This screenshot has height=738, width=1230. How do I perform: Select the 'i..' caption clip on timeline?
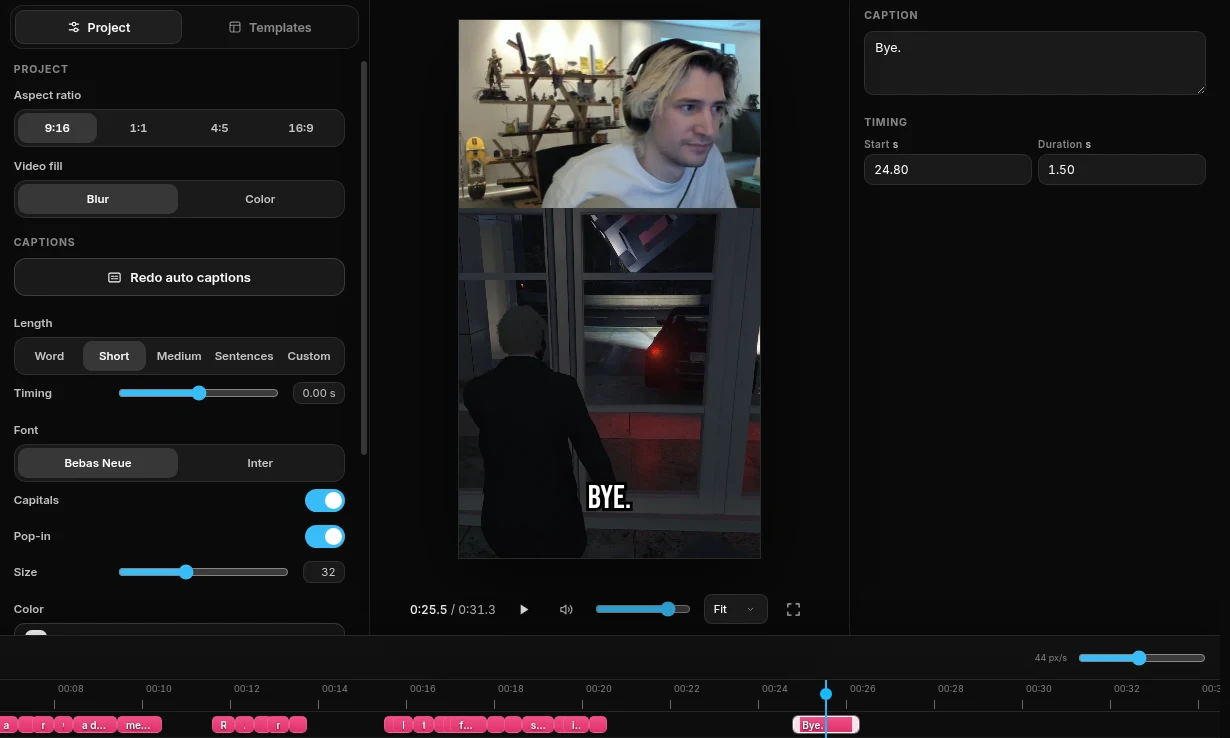coord(576,725)
